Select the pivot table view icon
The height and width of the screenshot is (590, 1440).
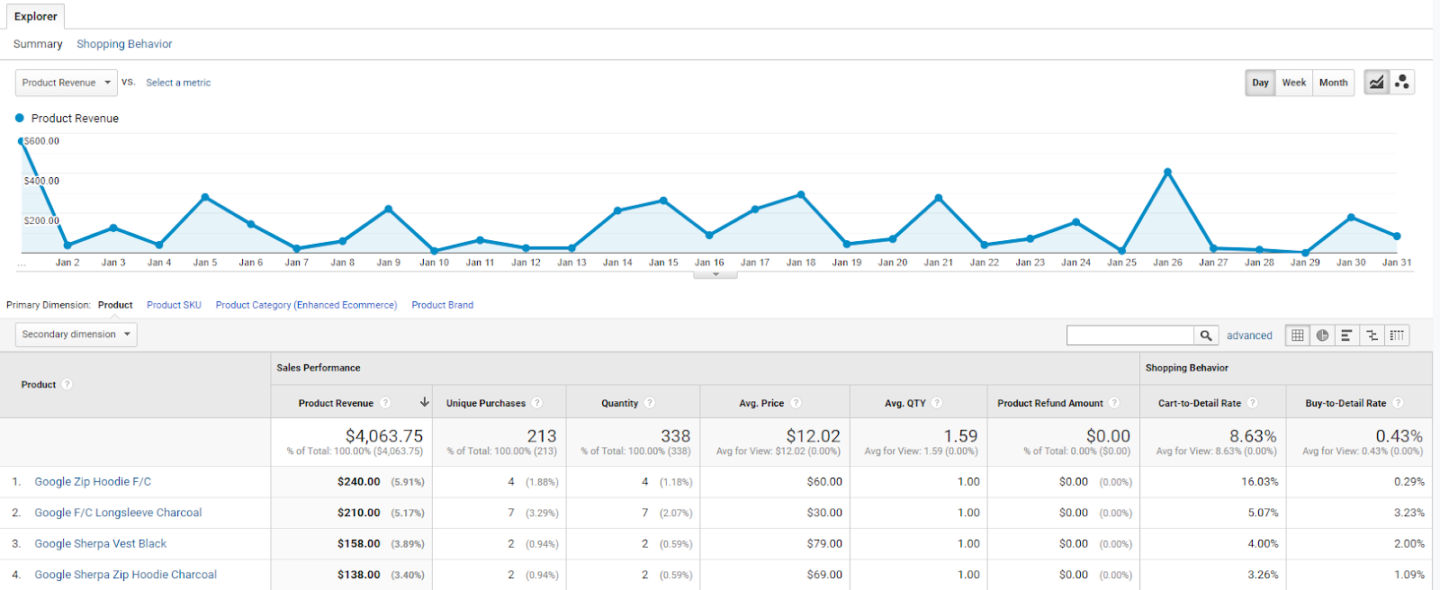coord(1397,336)
